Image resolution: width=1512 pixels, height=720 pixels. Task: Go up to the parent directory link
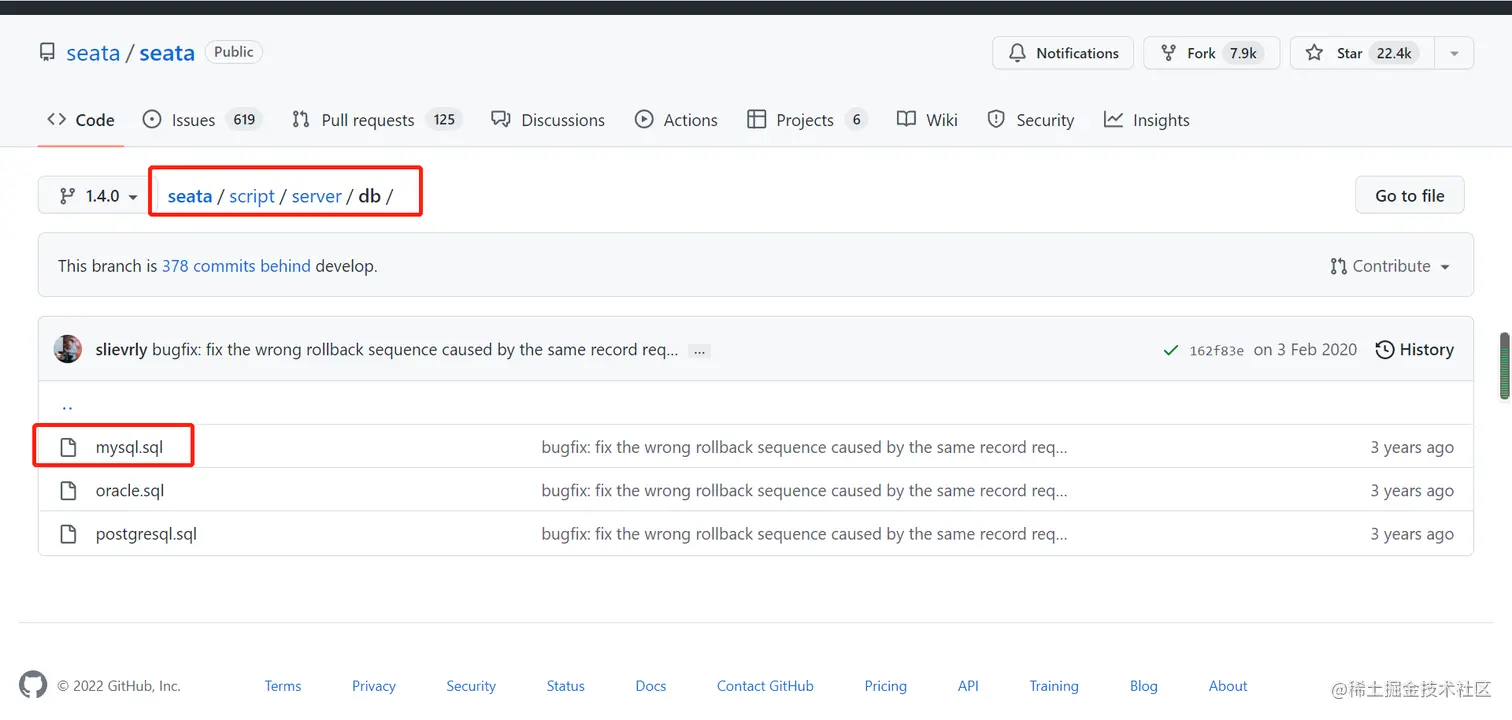(67, 406)
